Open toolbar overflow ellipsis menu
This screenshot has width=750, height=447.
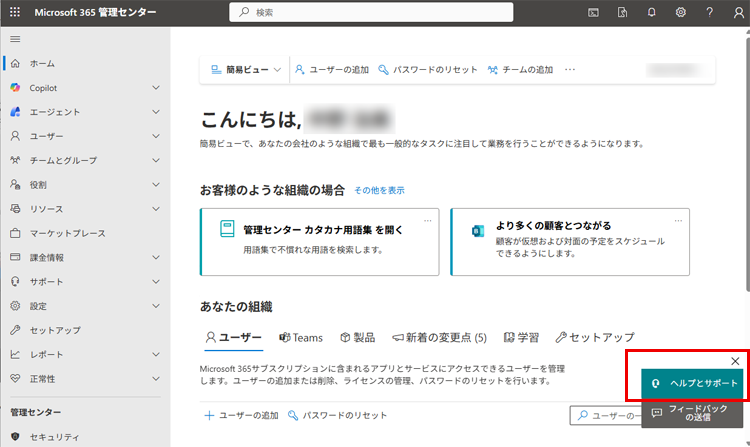(x=570, y=70)
